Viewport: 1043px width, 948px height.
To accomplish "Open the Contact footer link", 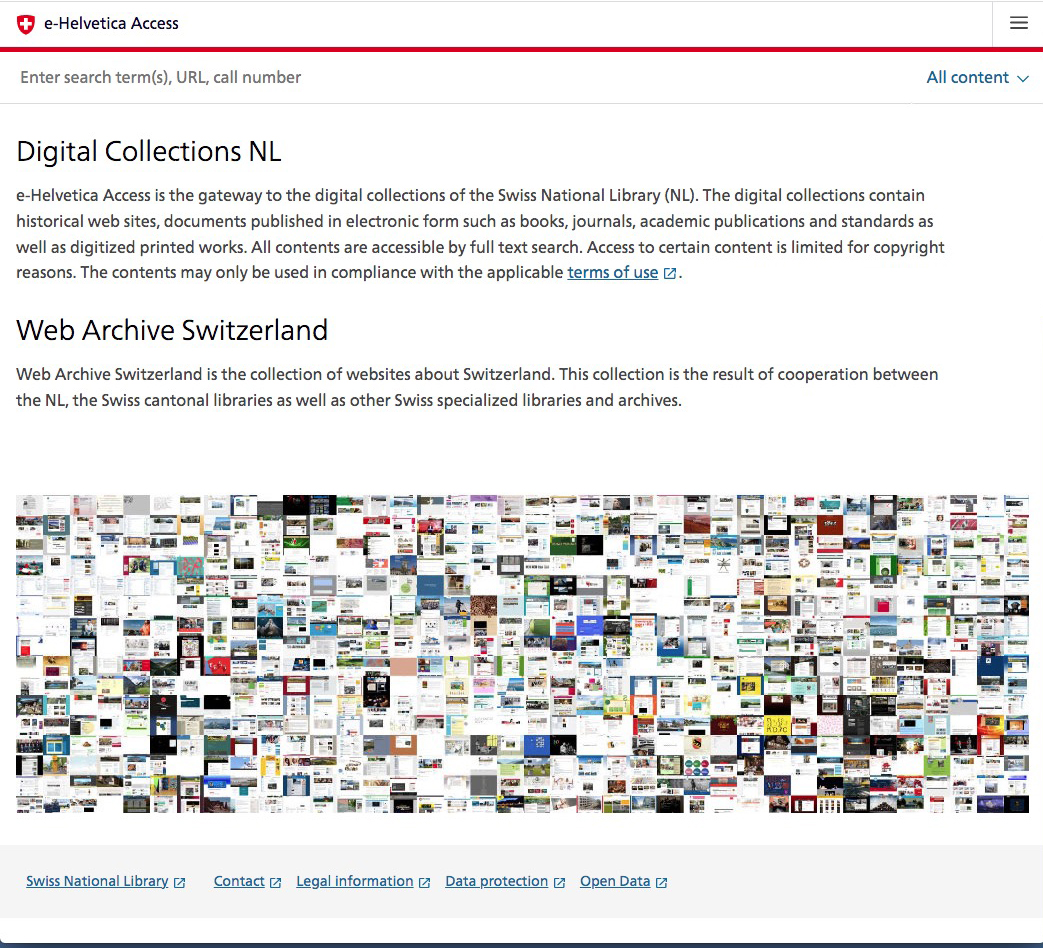I will [x=239, y=881].
